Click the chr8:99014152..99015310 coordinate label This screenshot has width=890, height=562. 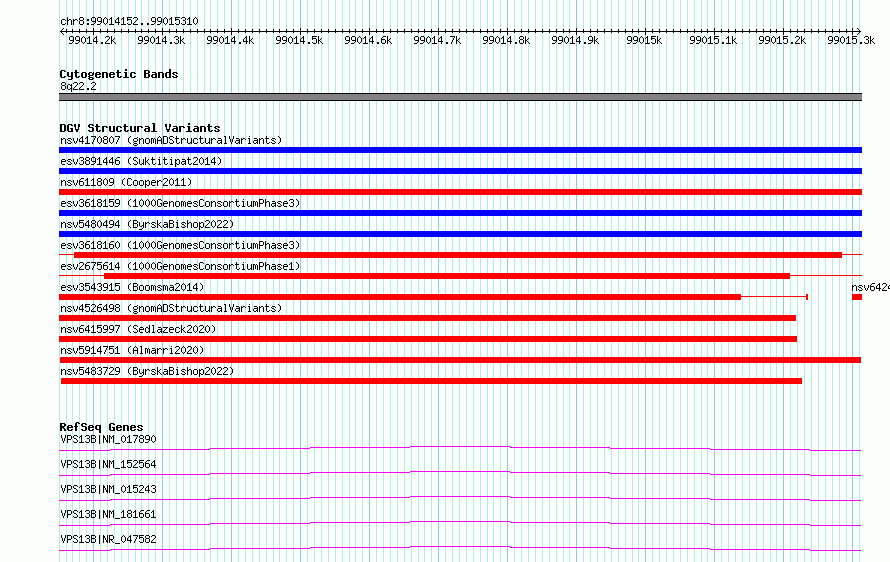(129, 22)
